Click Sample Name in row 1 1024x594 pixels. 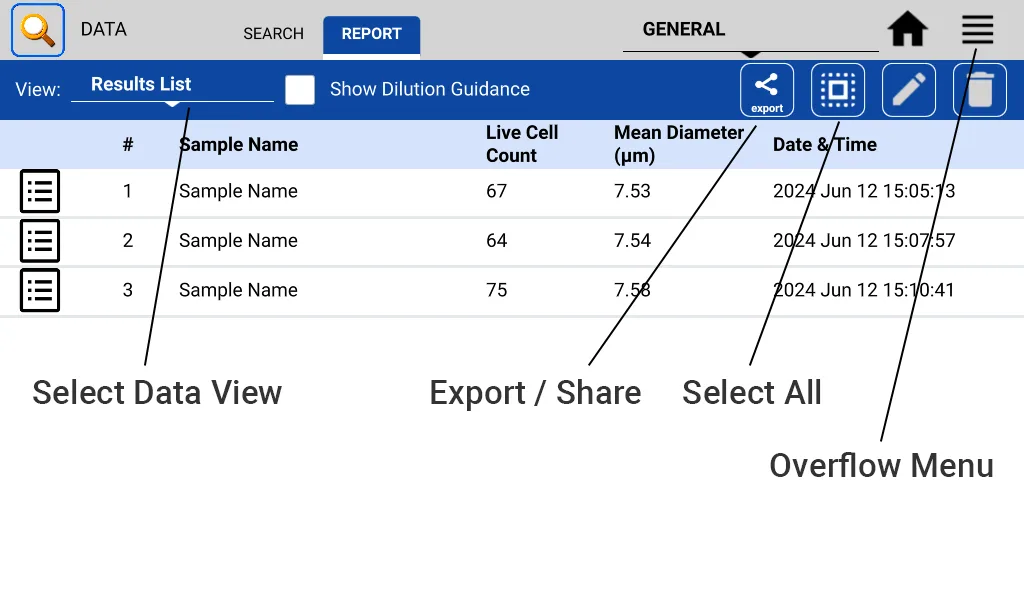pyautogui.click(x=238, y=191)
